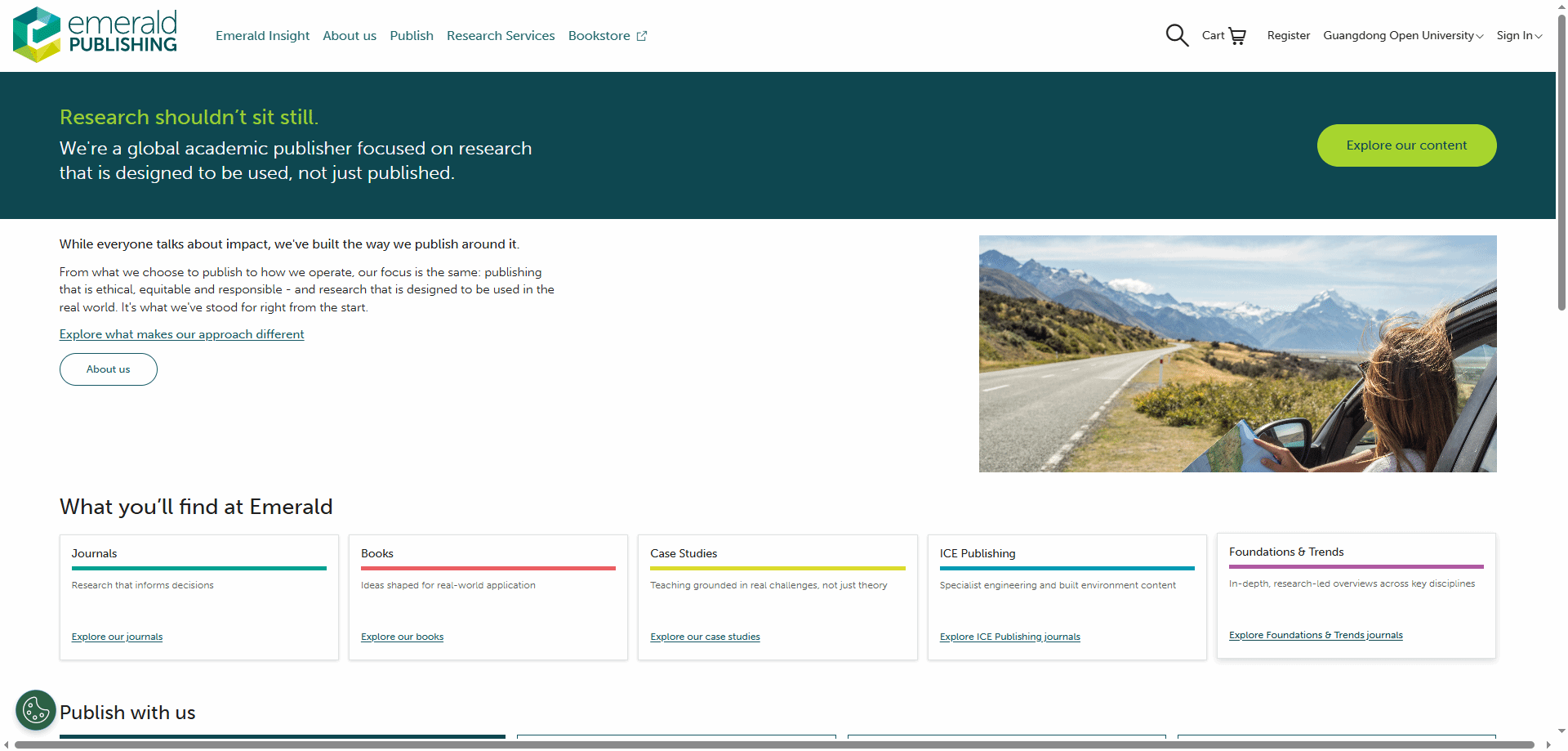Viewport: 1568px width, 751px height.
Task: Open the shopping cart icon
Action: point(1237,36)
